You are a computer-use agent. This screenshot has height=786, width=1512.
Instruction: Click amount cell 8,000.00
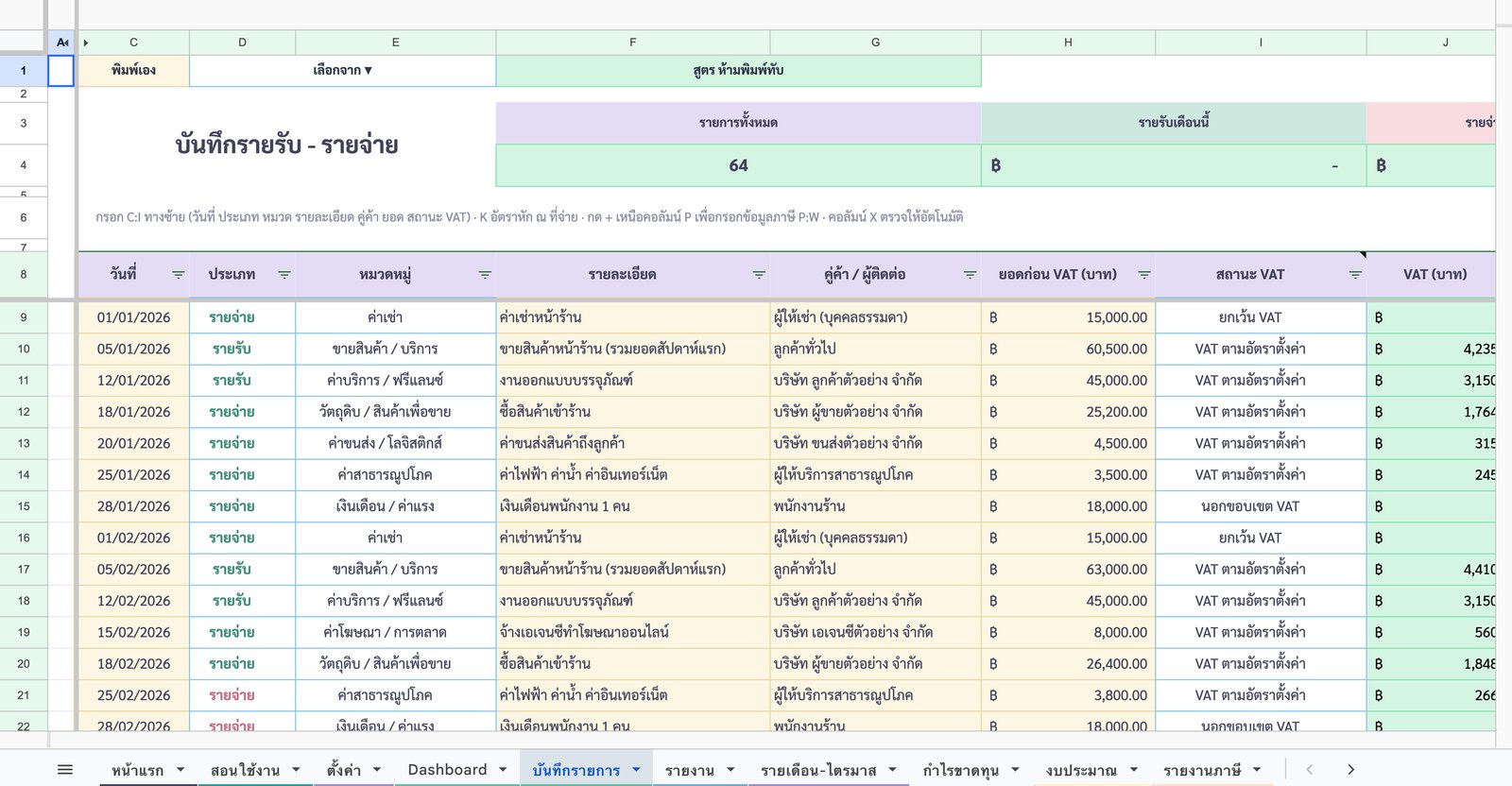(1068, 632)
